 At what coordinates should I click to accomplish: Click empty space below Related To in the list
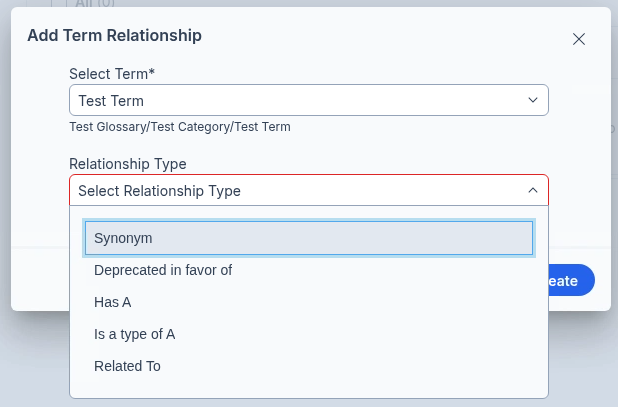pos(308,389)
